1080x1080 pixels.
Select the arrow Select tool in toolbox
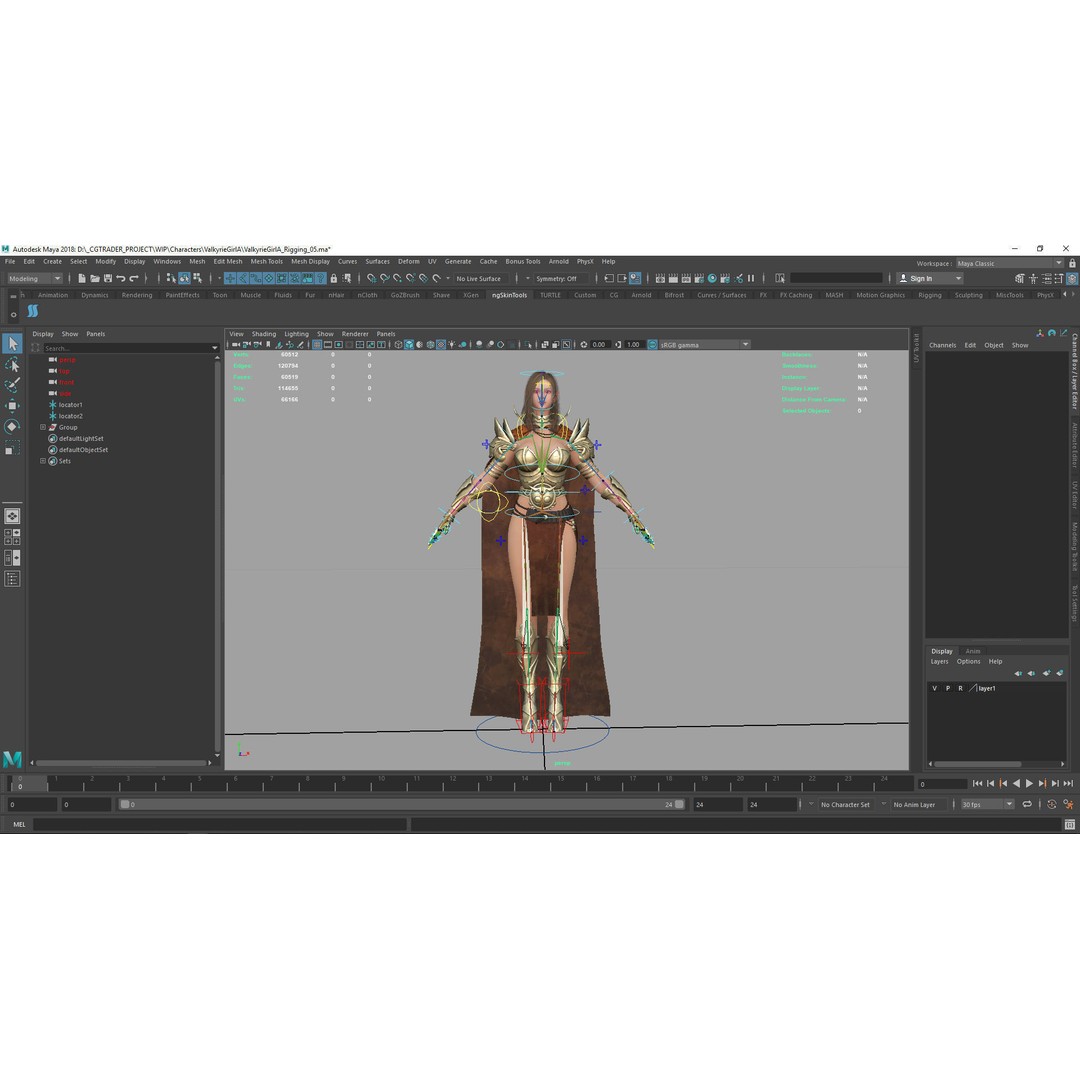point(12,344)
